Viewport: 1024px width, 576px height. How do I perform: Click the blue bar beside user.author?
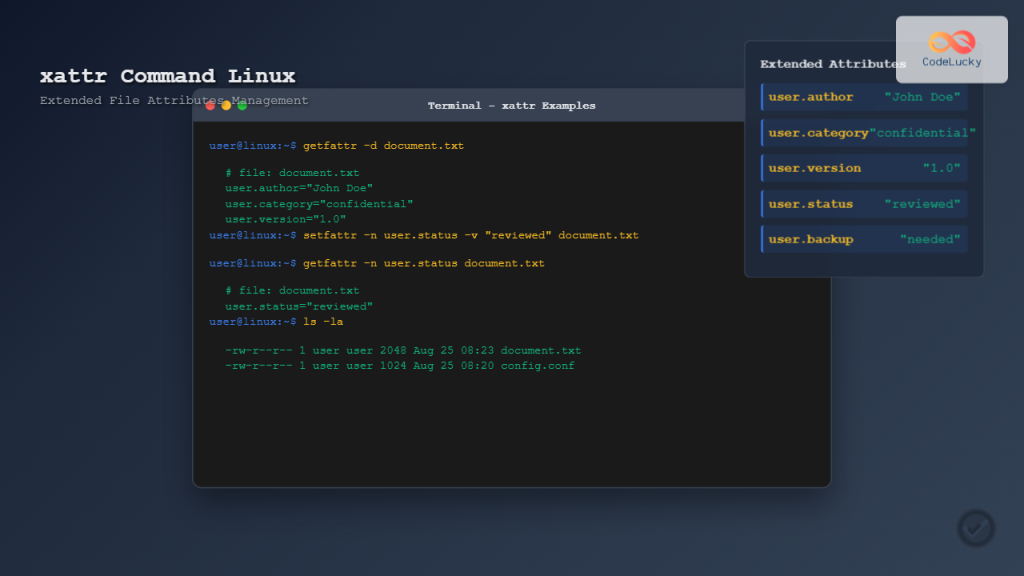pos(763,97)
